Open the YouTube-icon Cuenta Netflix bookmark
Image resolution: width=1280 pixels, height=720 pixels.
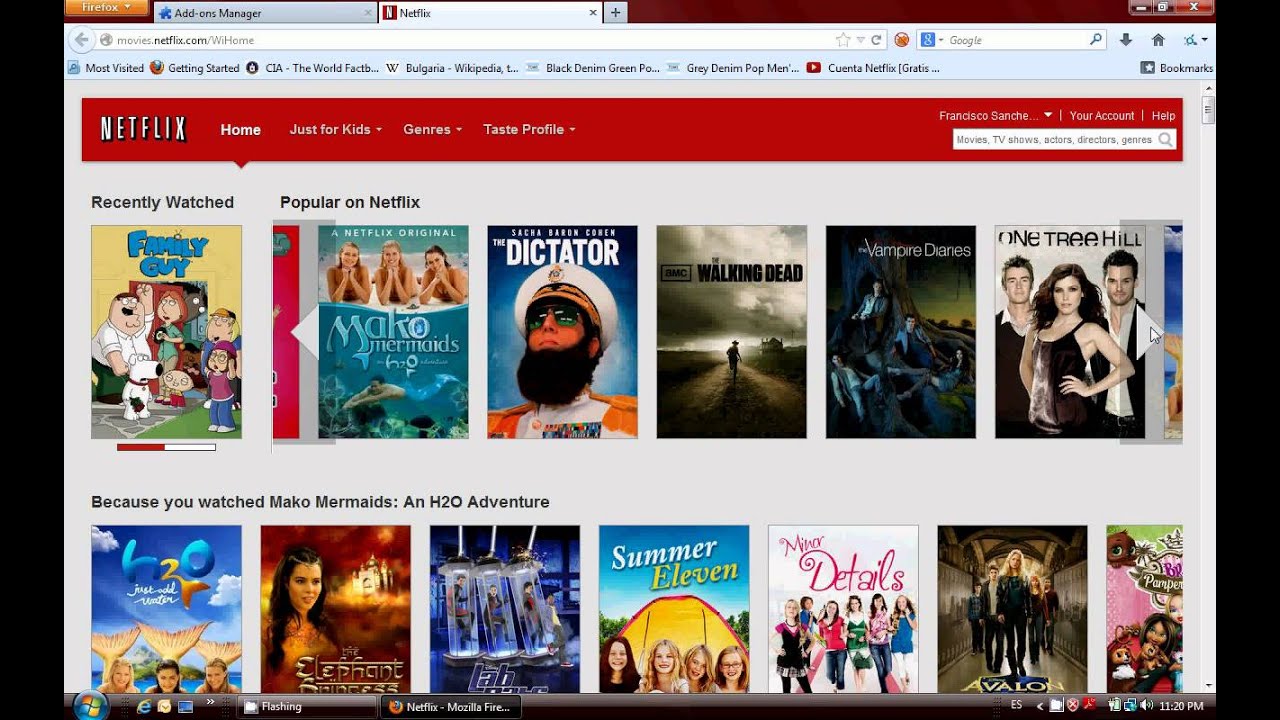point(873,68)
